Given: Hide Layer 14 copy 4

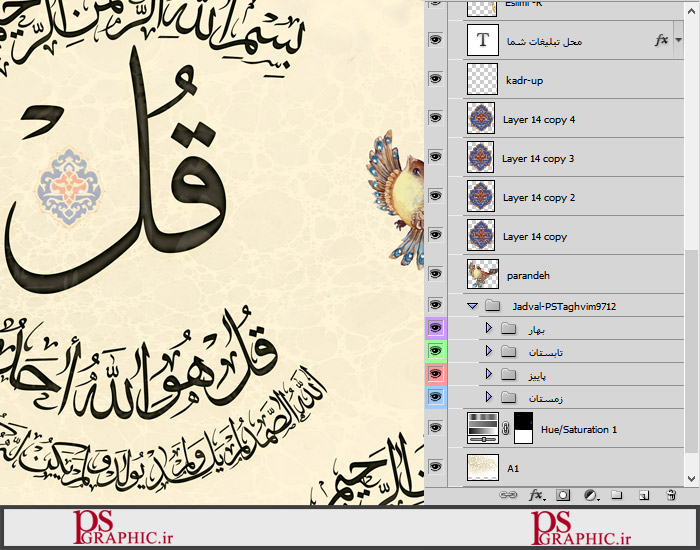Looking at the screenshot, I should pyautogui.click(x=435, y=117).
